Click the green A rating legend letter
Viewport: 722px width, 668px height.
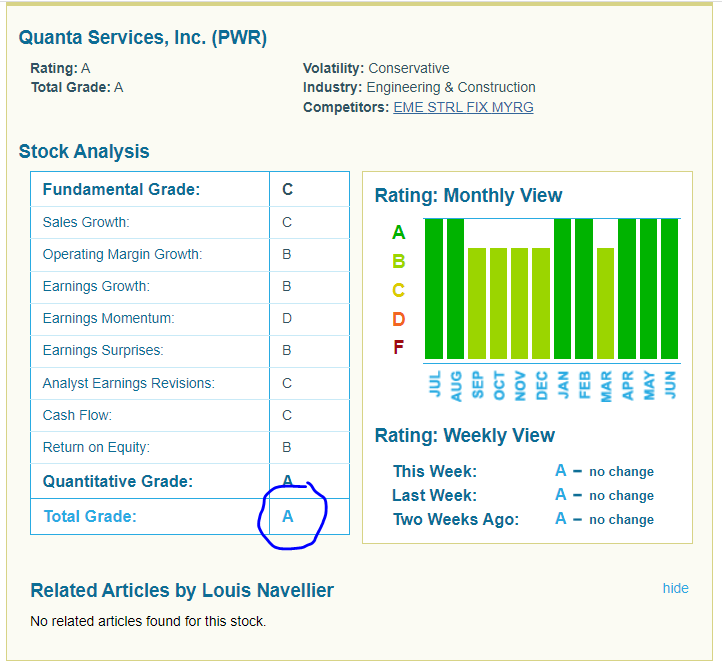pyautogui.click(x=399, y=233)
